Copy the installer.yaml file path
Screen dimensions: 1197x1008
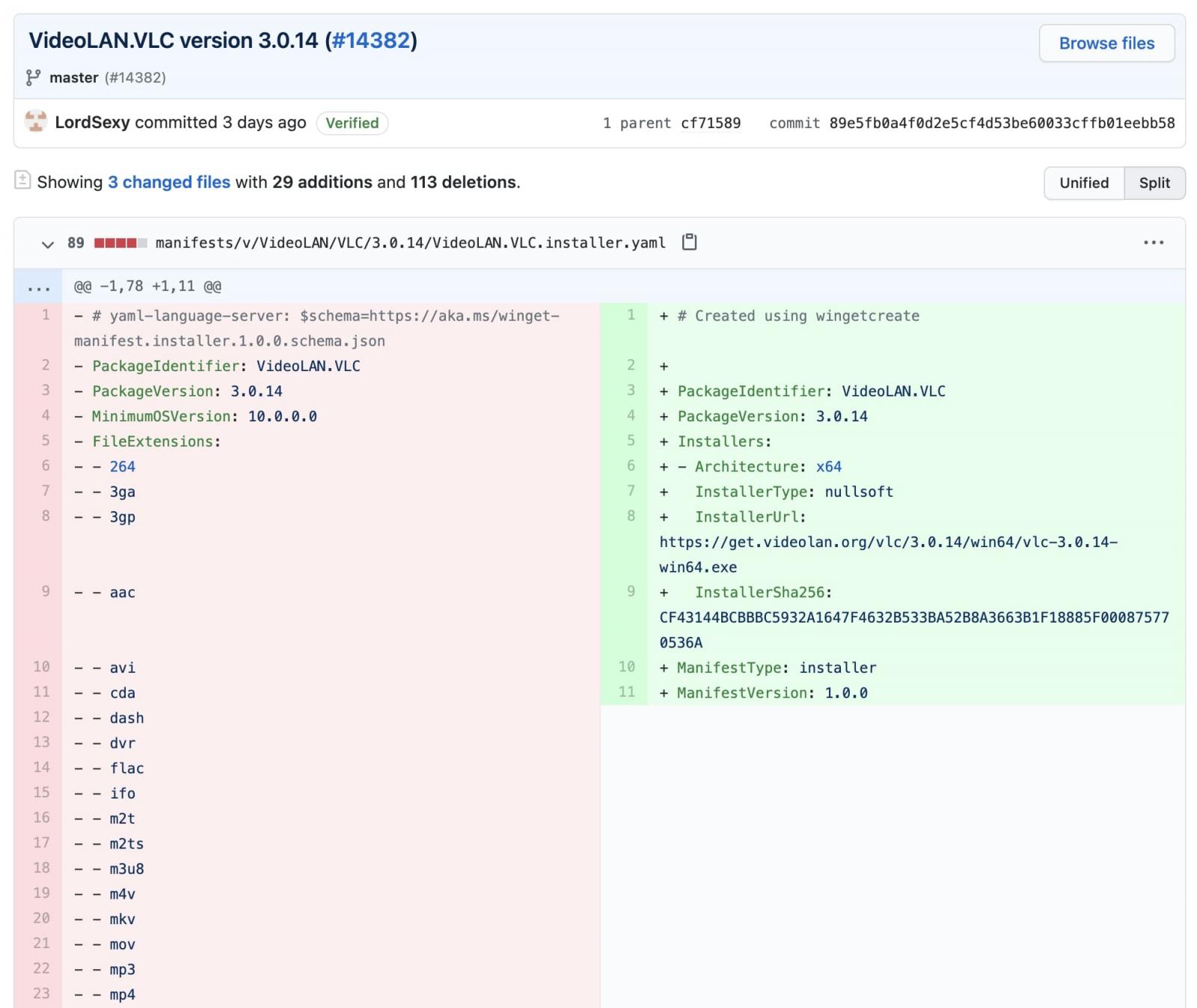(689, 242)
